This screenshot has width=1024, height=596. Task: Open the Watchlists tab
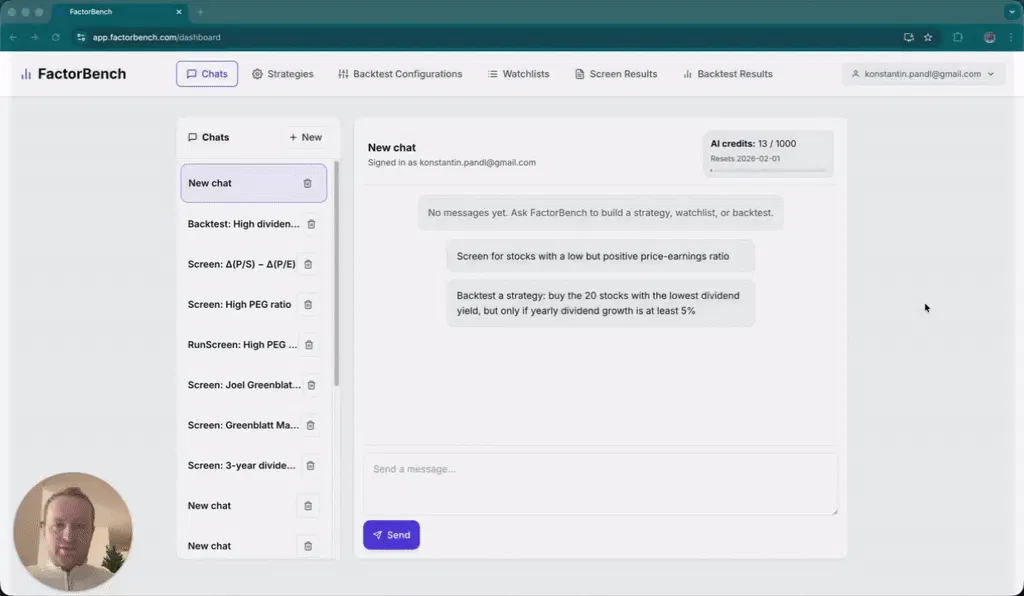click(x=519, y=74)
